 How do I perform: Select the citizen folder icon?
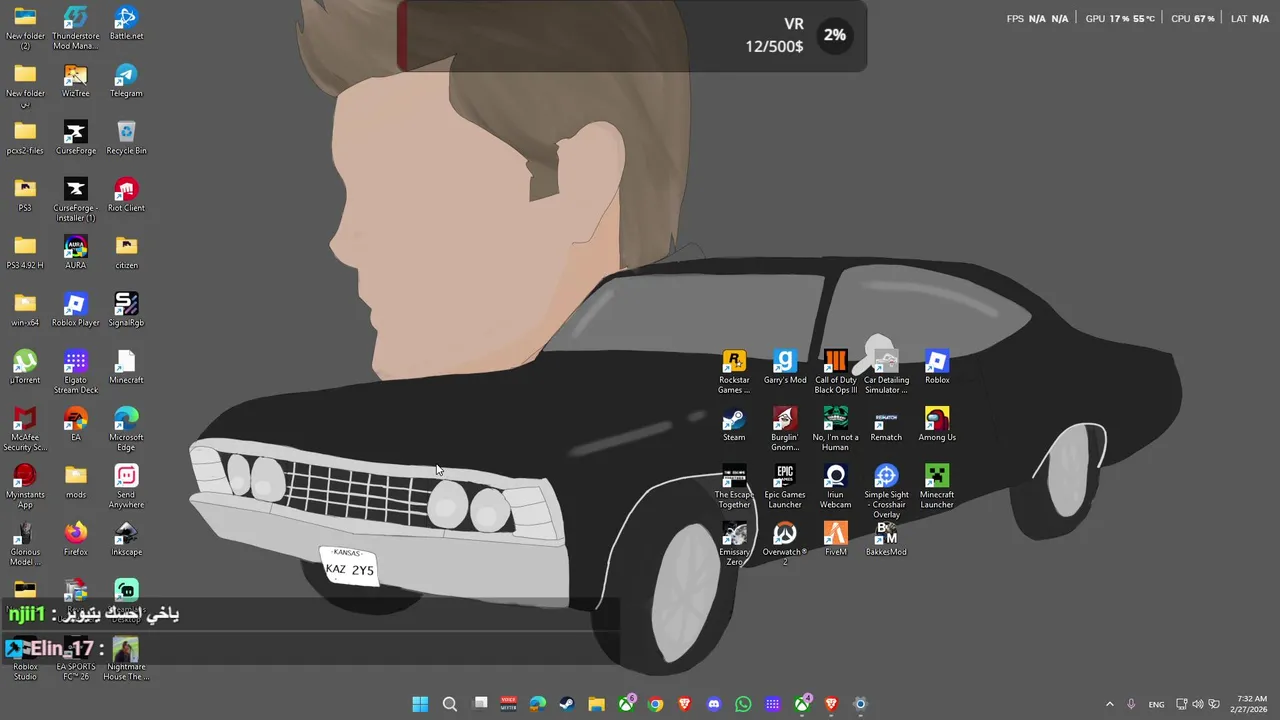[x=126, y=252]
